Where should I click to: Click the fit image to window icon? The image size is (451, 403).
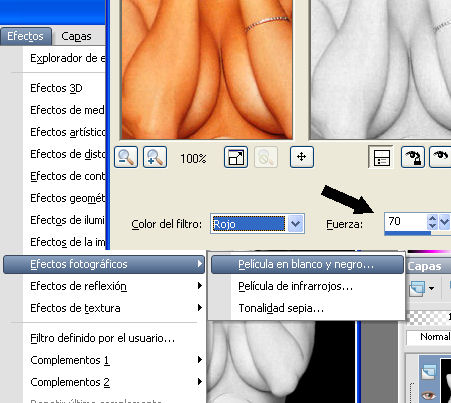click(x=236, y=157)
